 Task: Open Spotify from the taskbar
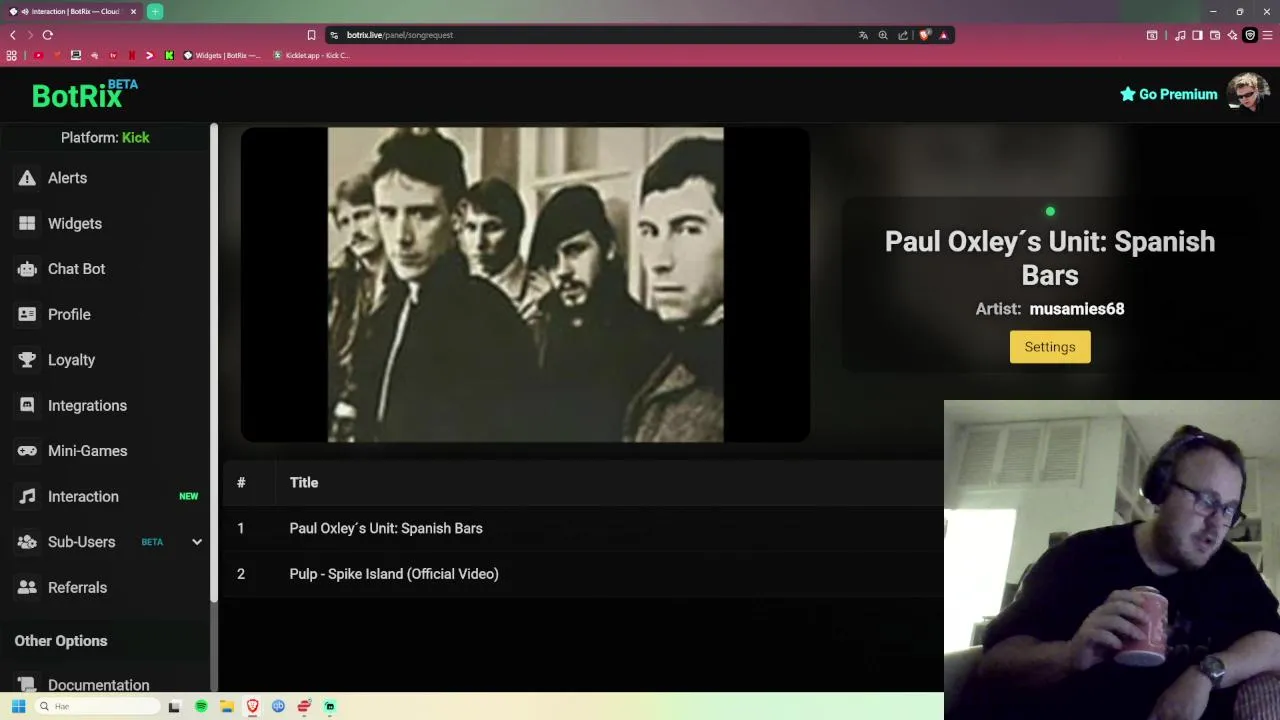click(201, 706)
